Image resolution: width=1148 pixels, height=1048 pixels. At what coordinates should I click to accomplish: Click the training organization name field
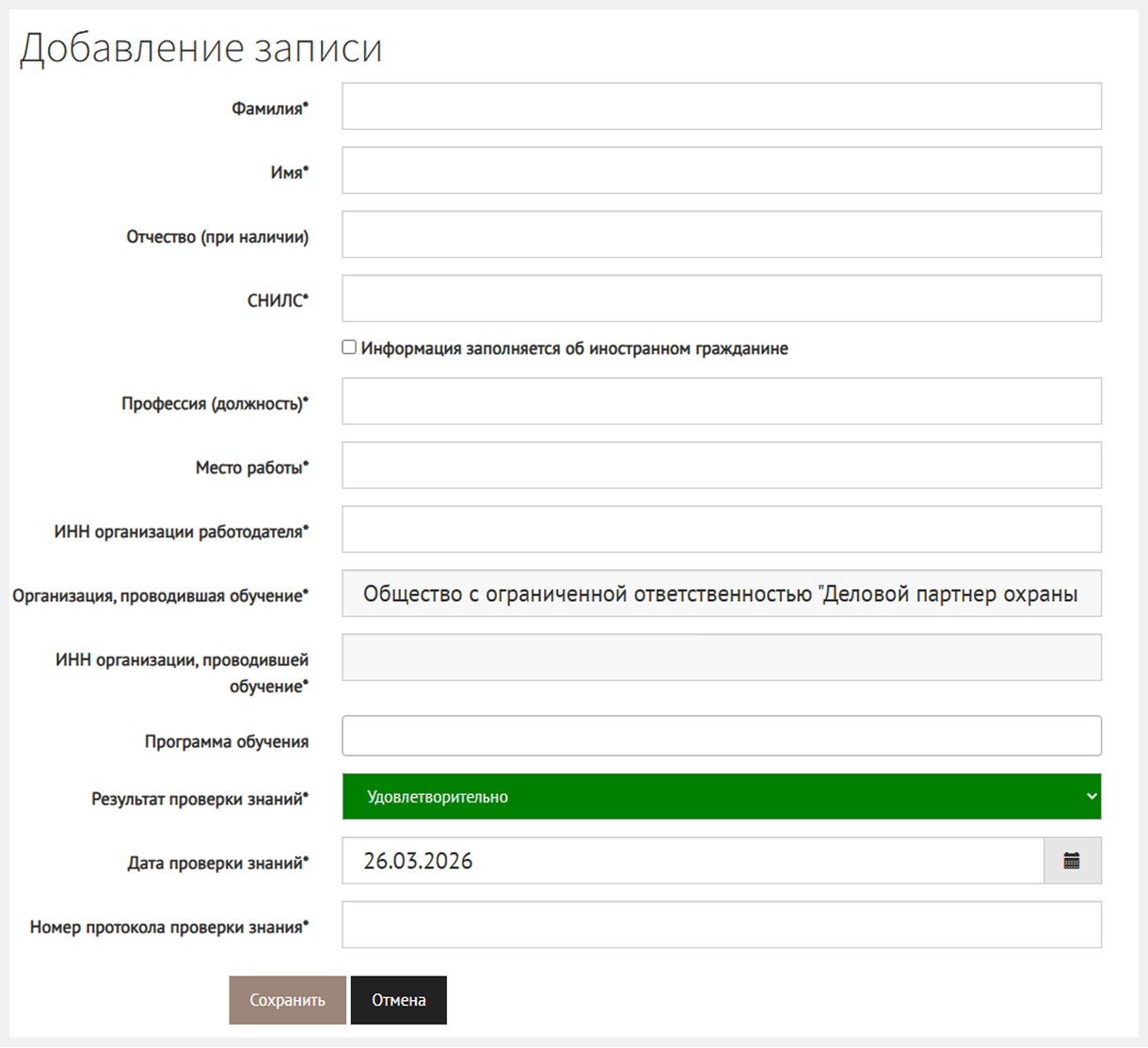pos(721,594)
